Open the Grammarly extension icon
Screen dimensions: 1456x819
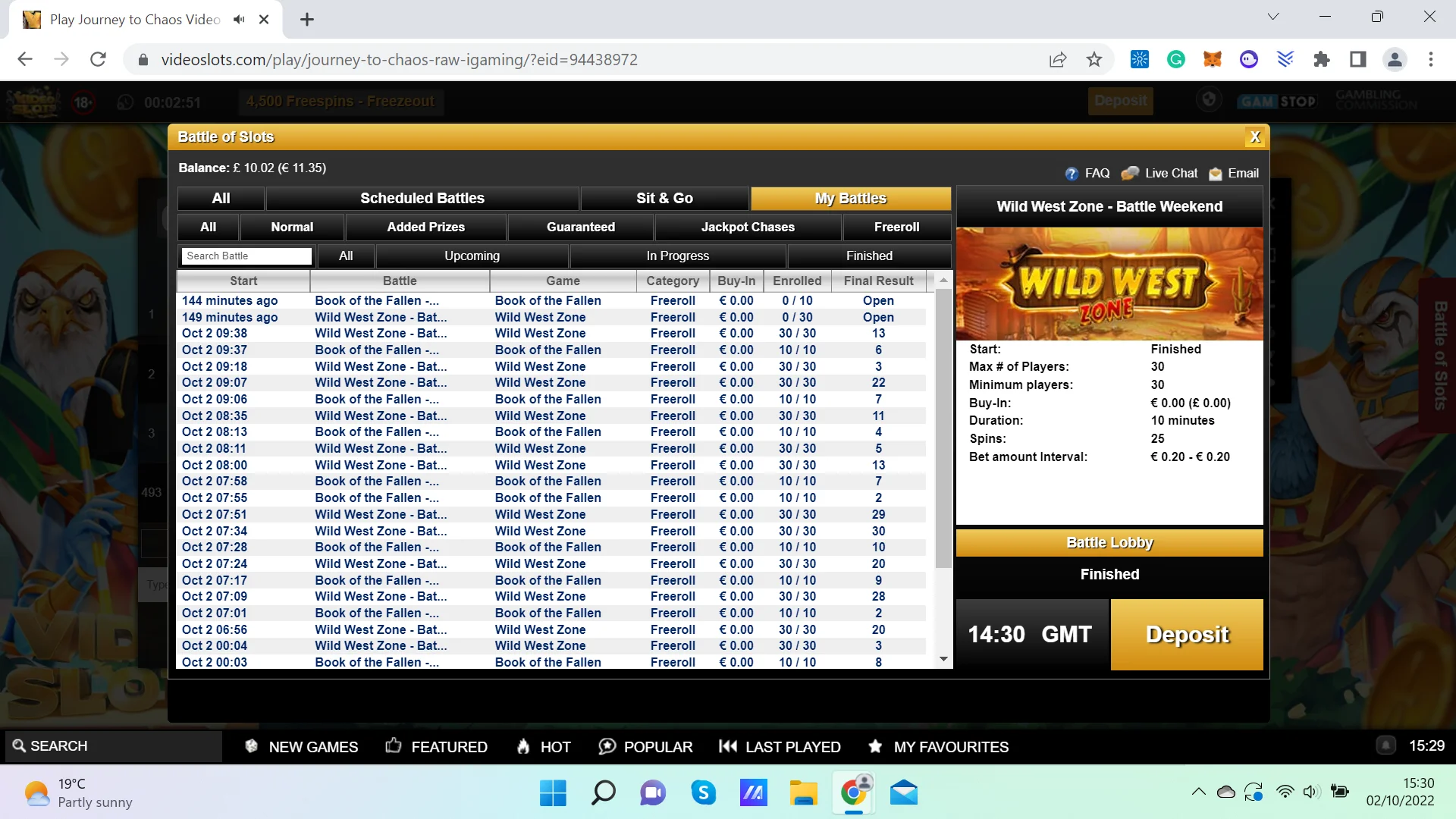tap(1176, 59)
